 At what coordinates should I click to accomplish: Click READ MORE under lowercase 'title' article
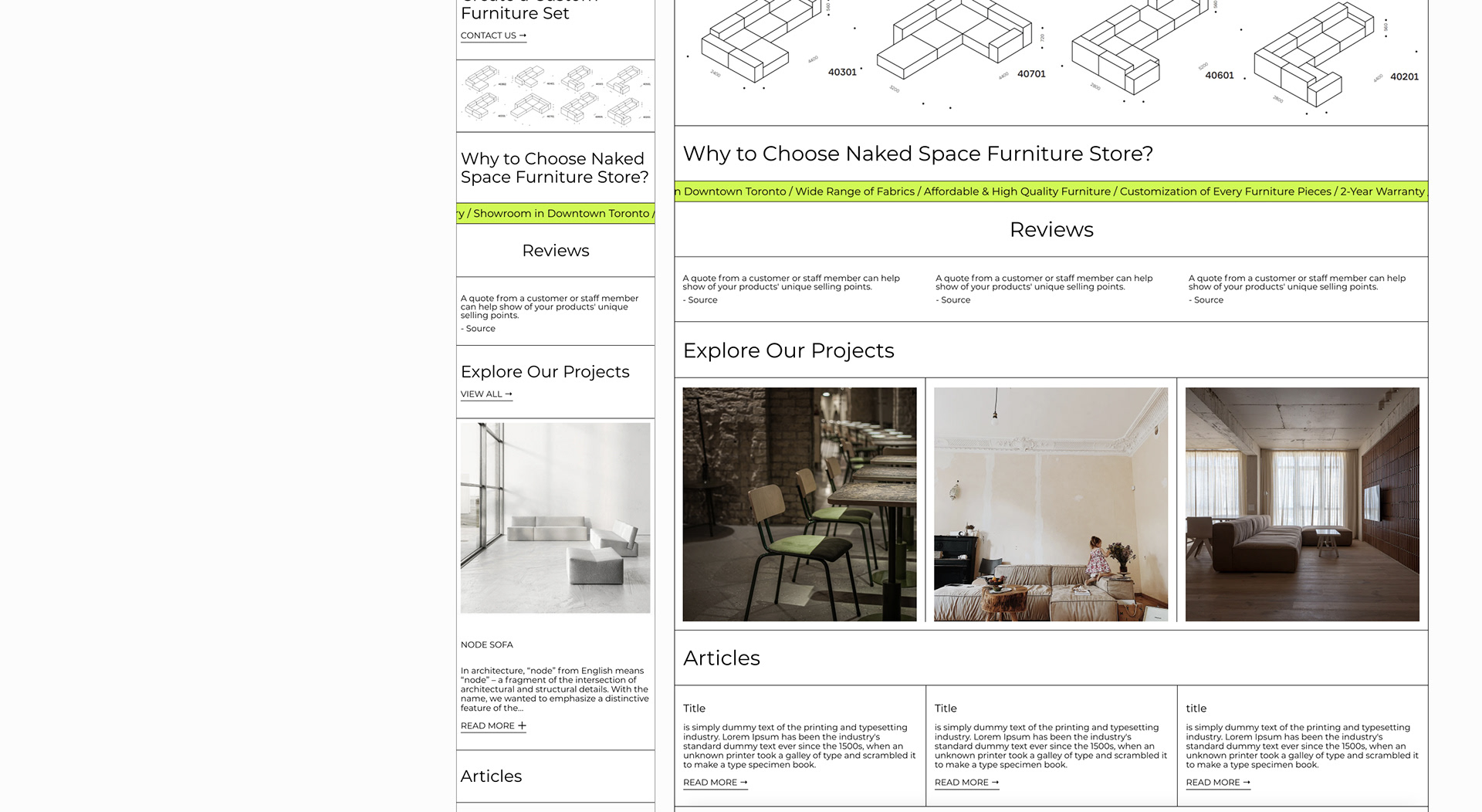pos(1218,783)
